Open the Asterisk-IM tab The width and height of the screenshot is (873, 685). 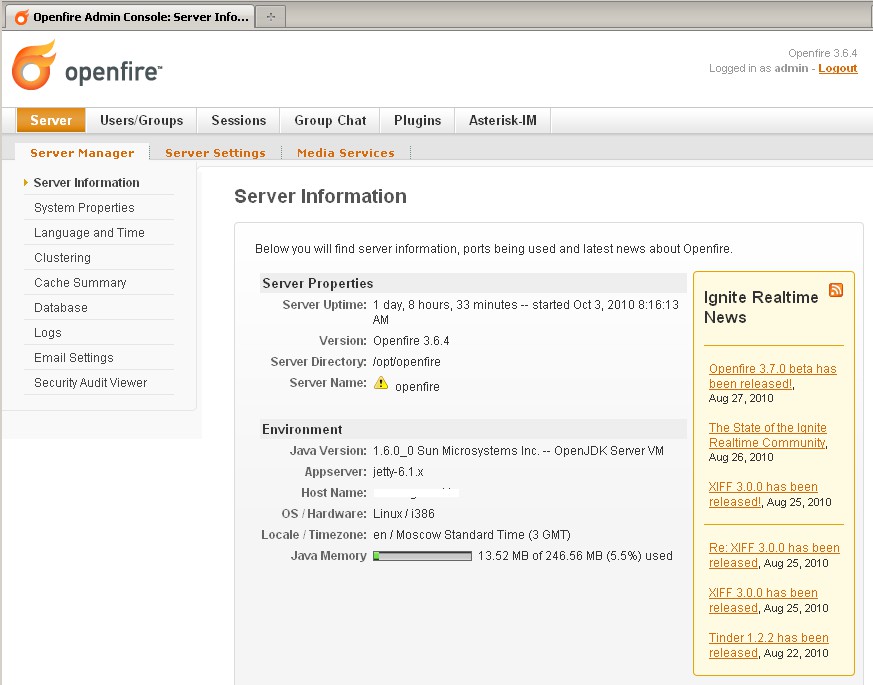(503, 120)
